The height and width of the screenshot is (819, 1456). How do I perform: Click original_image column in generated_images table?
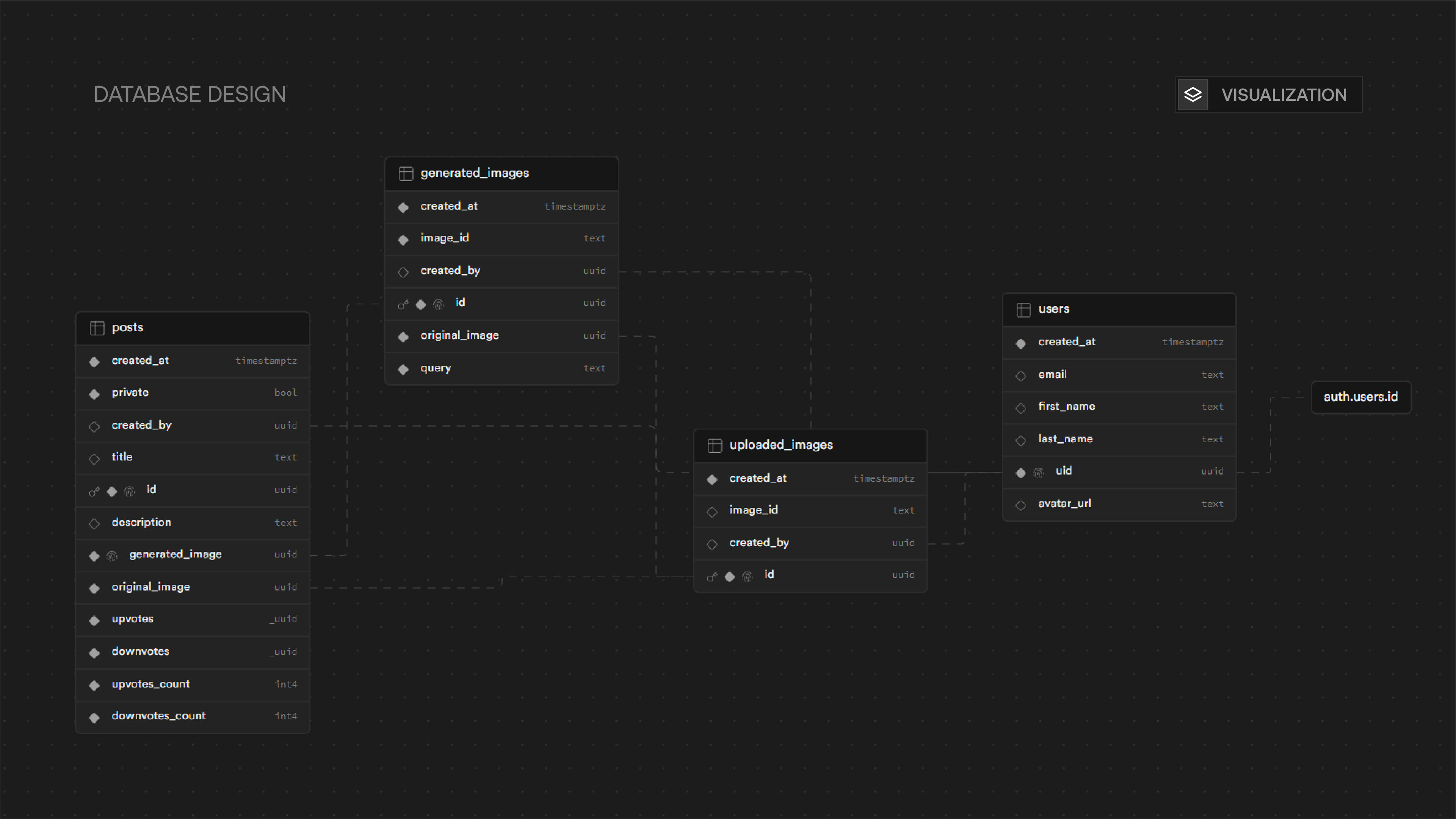click(502, 336)
